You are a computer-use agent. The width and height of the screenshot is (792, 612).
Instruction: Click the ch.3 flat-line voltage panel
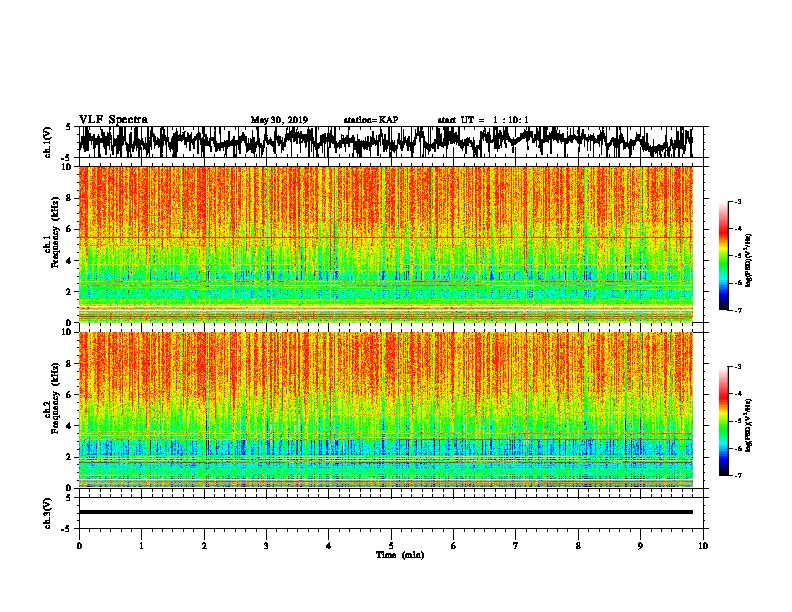coord(393,513)
